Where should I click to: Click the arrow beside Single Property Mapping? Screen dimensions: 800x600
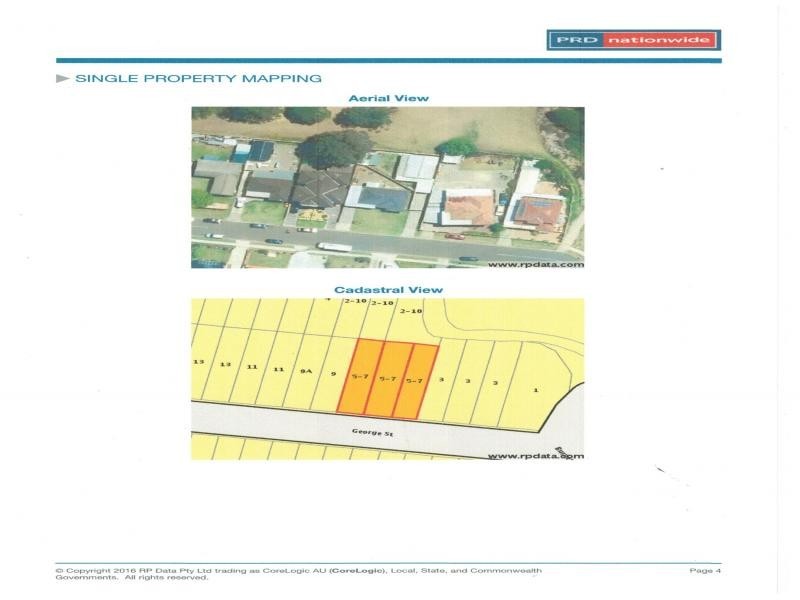tap(62, 78)
